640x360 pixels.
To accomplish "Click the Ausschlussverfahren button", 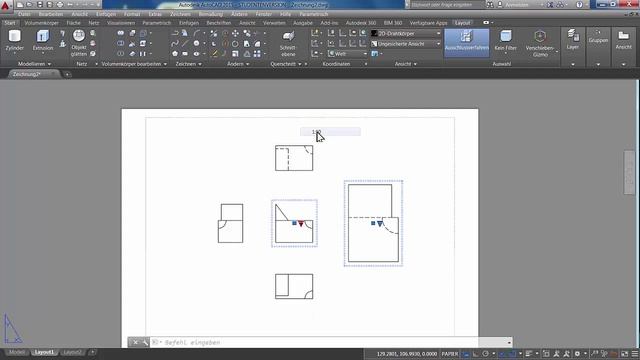I will click(467, 42).
